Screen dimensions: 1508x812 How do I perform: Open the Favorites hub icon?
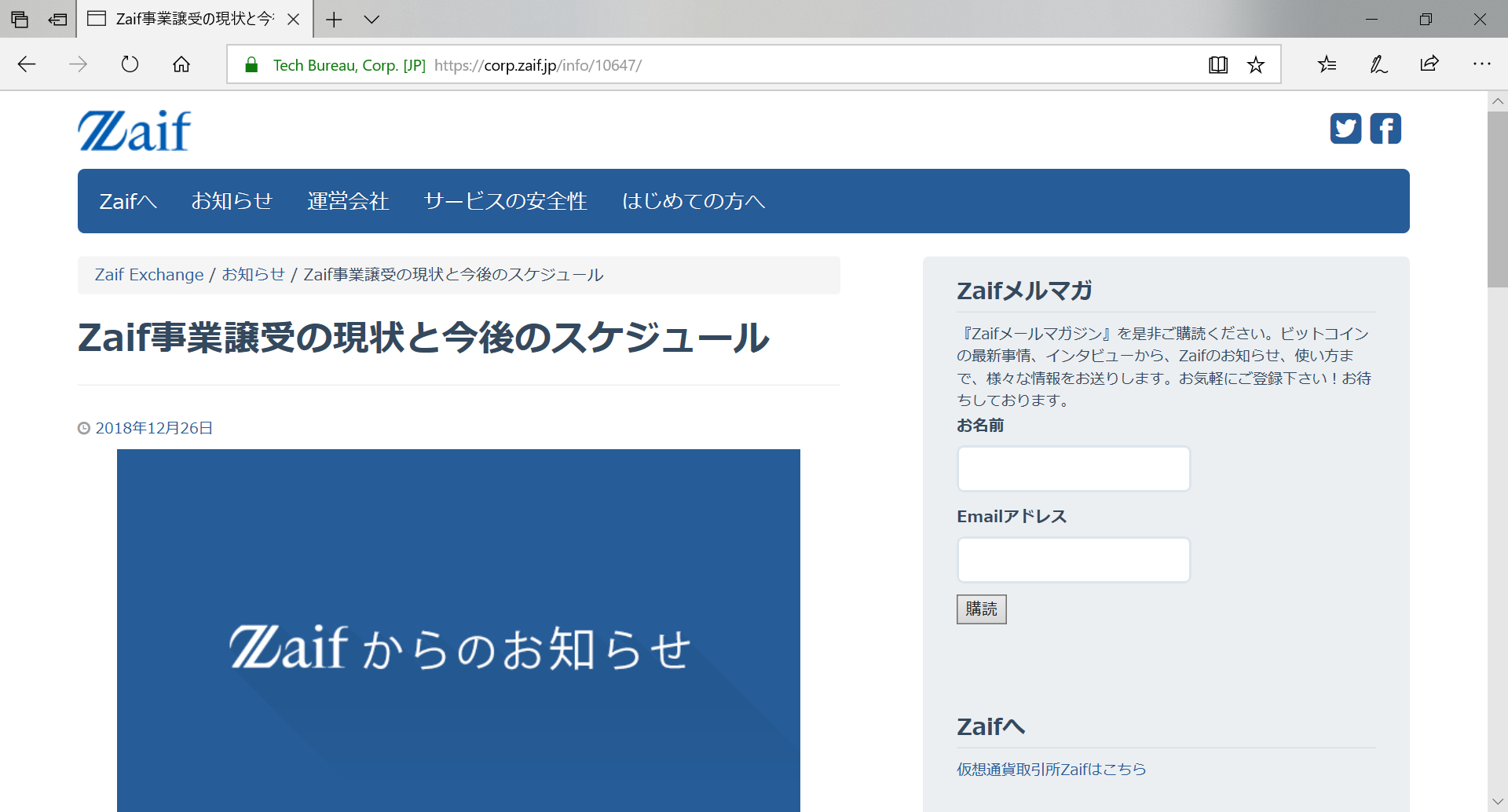coord(1327,64)
